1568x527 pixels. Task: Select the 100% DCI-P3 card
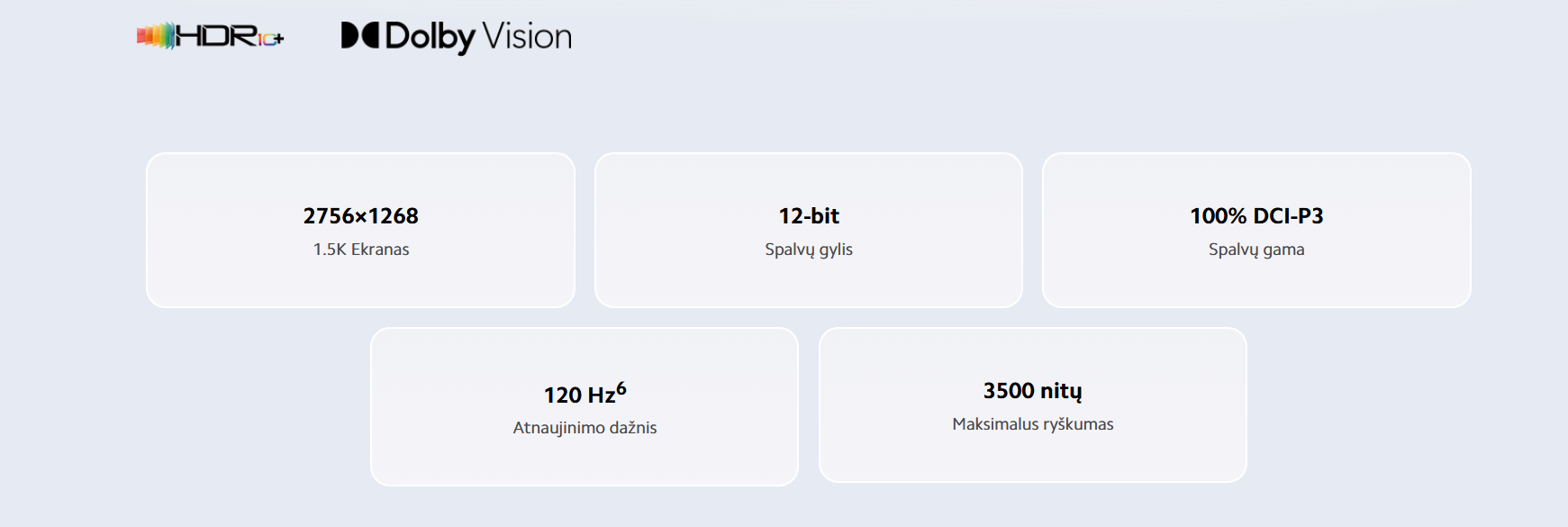[1256, 231]
